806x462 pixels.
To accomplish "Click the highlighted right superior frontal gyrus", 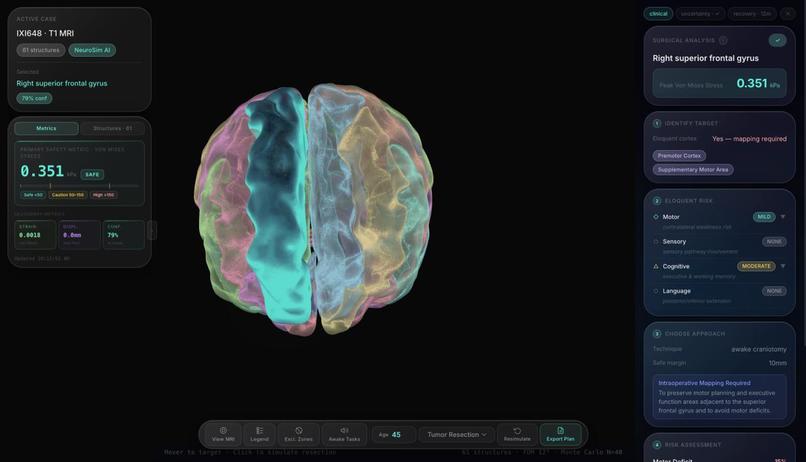I will pyautogui.click(x=278, y=206).
